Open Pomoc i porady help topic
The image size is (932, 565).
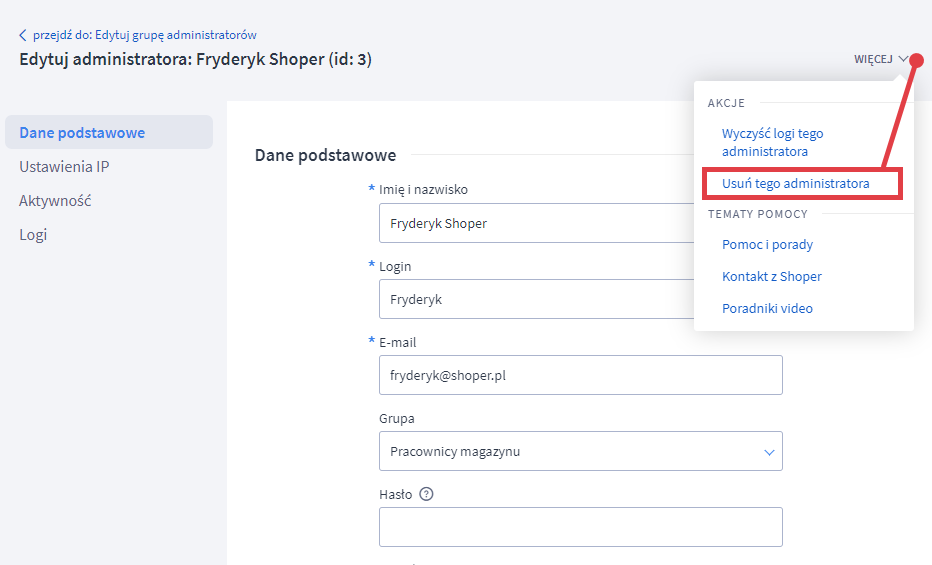pos(767,245)
